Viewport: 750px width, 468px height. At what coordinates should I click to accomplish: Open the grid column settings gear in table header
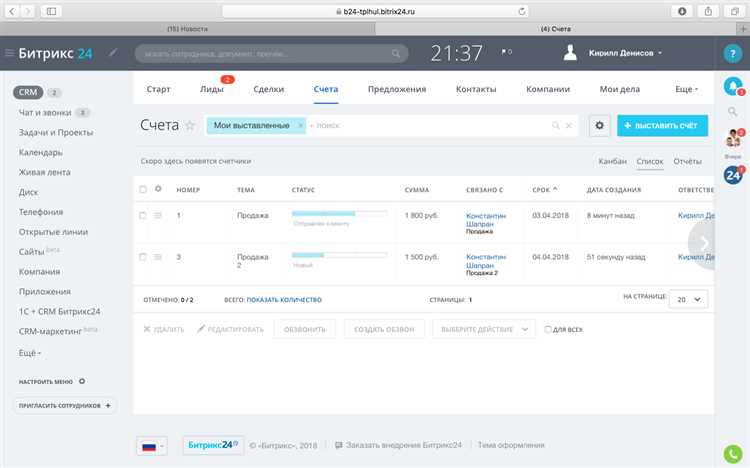click(158, 189)
